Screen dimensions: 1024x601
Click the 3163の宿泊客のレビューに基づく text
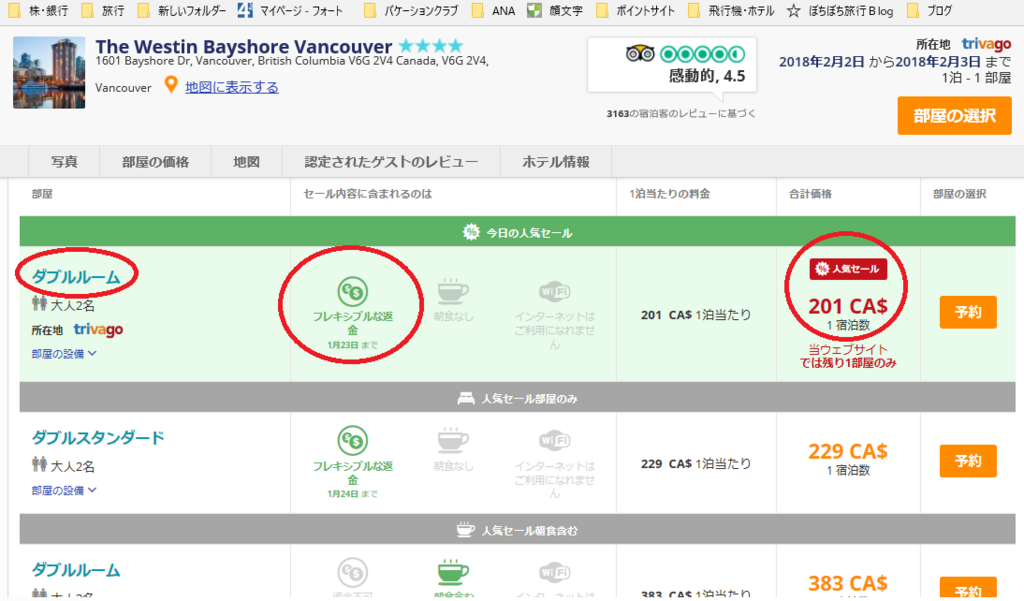[x=680, y=114]
